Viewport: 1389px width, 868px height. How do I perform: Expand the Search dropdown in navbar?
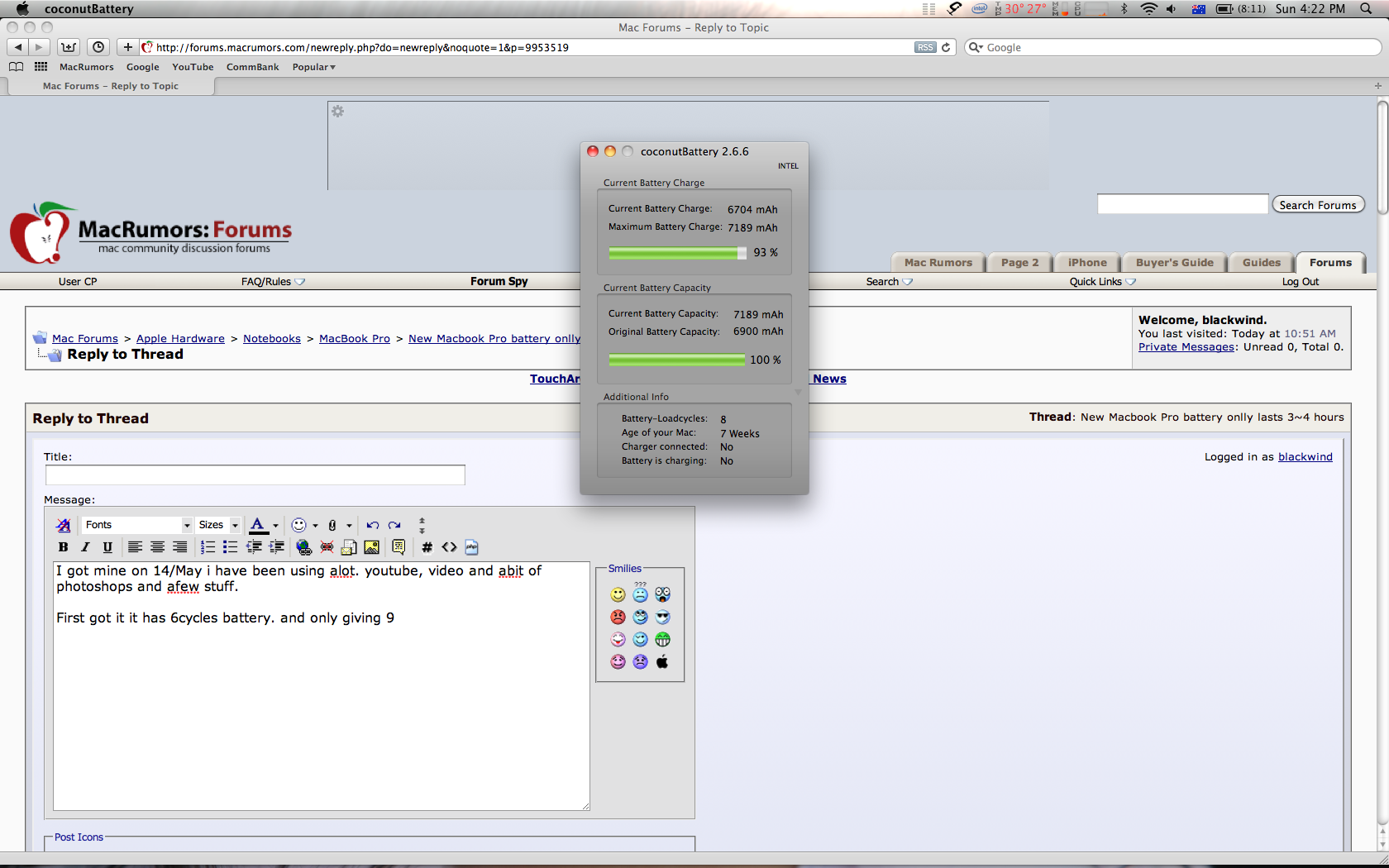tap(889, 282)
